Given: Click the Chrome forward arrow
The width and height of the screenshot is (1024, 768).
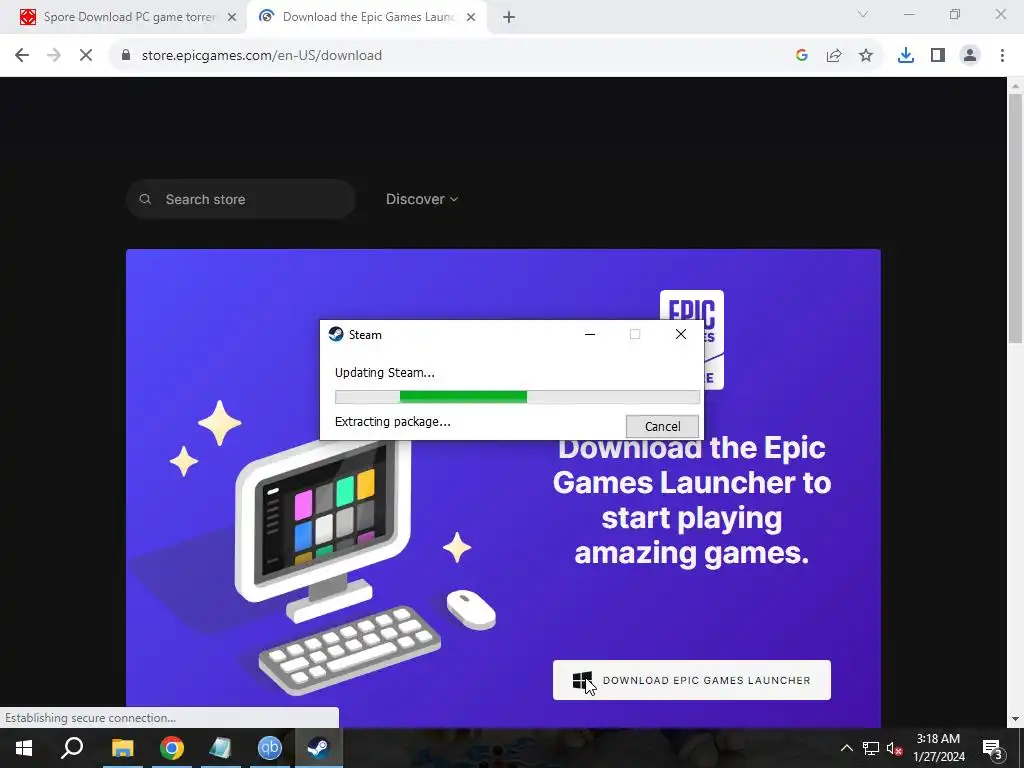Looking at the screenshot, I should point(54,56).
